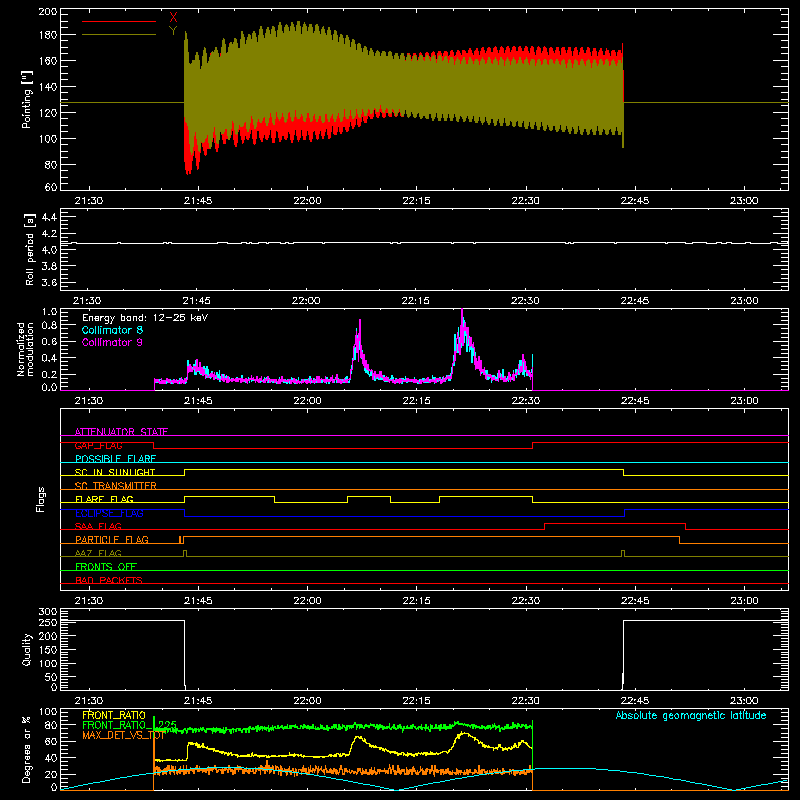Click the orange MAX_DET_VS_TOT legend text

point(123,735)
